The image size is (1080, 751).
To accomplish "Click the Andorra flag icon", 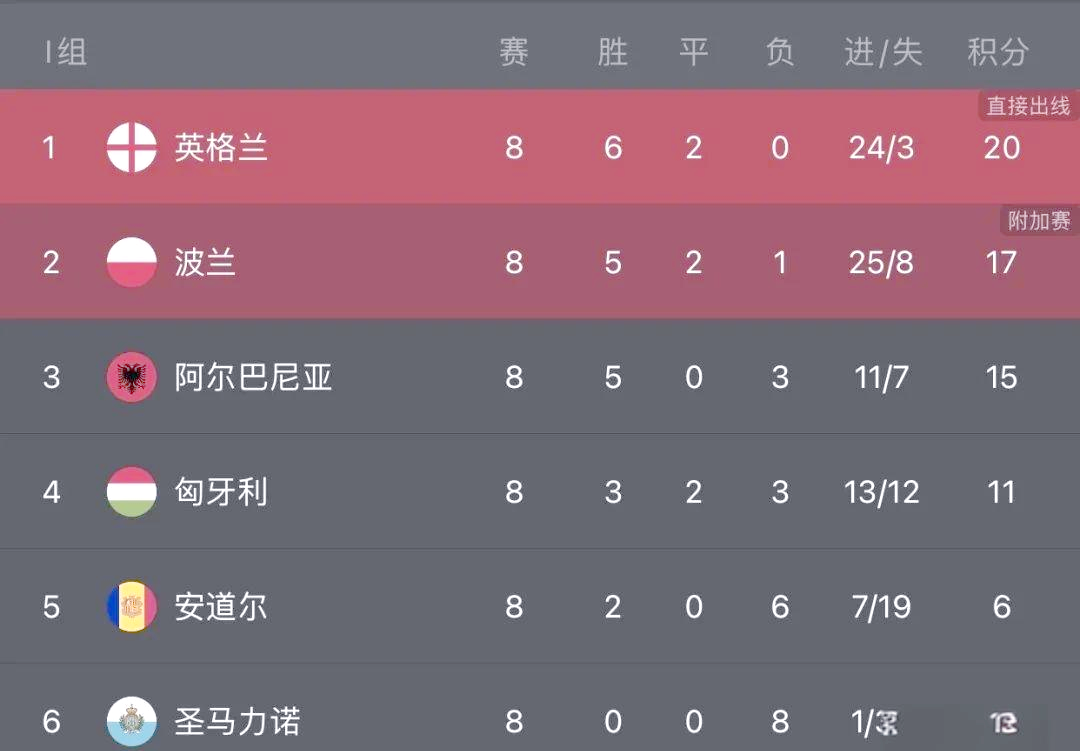I will pos(131,606).
